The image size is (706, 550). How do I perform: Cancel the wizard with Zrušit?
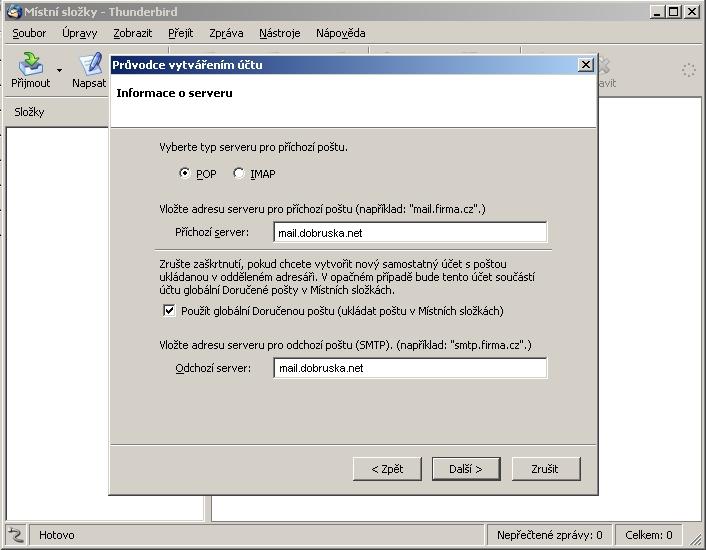545,468
